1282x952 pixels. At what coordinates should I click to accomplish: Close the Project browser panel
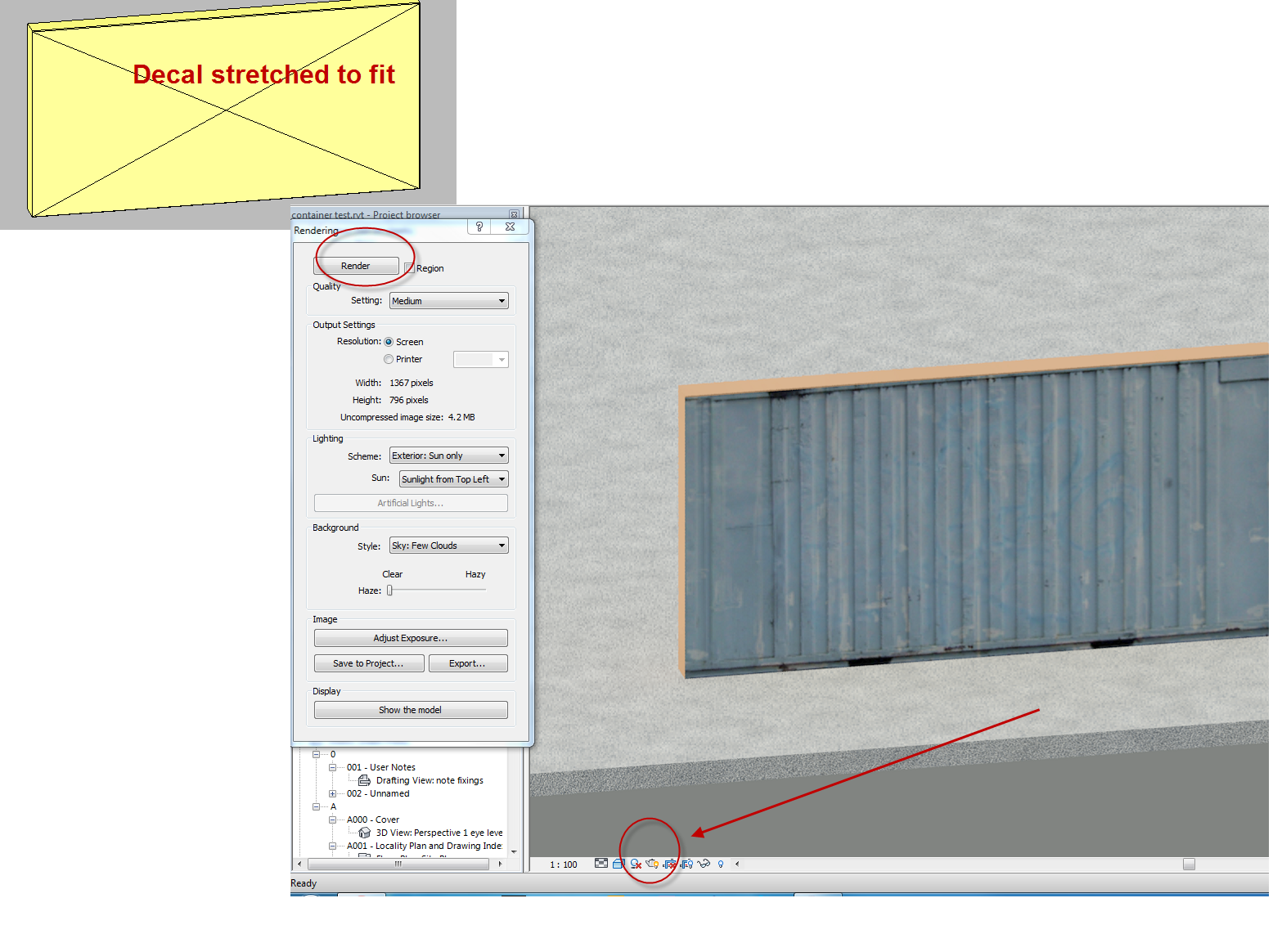514,214
